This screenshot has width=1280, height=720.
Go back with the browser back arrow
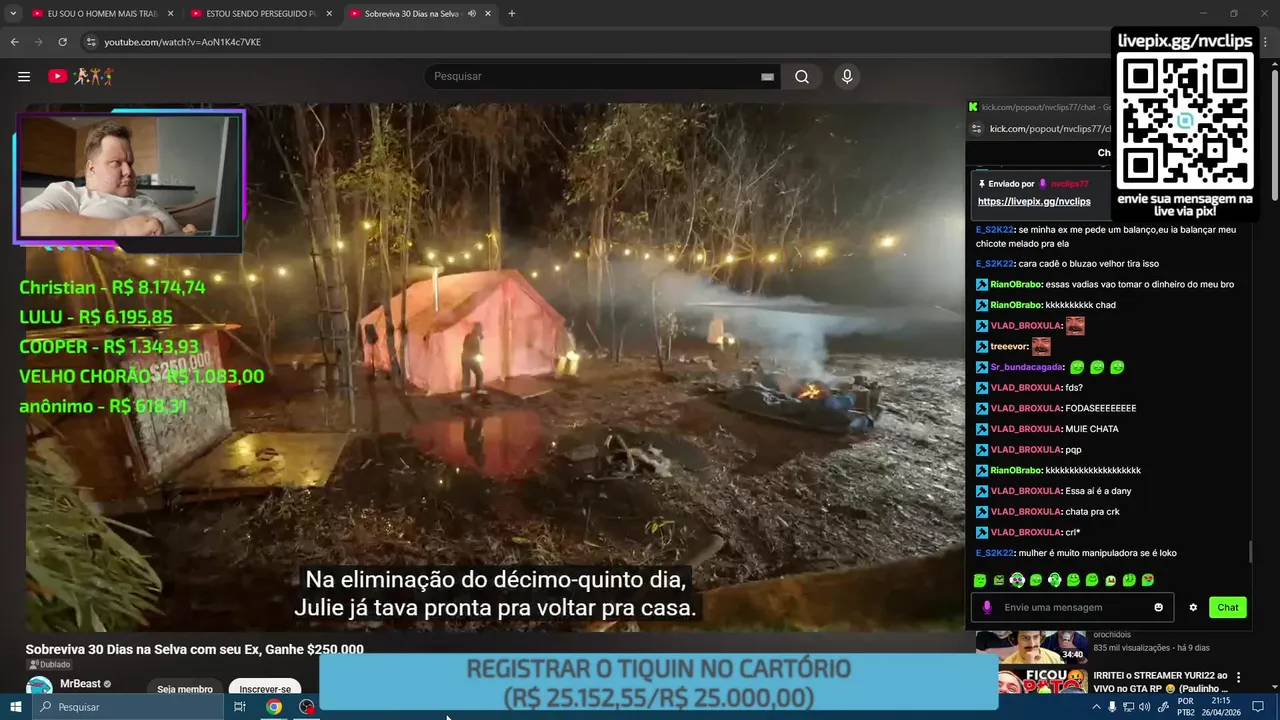pyautogui.click(x=14, y=42)
